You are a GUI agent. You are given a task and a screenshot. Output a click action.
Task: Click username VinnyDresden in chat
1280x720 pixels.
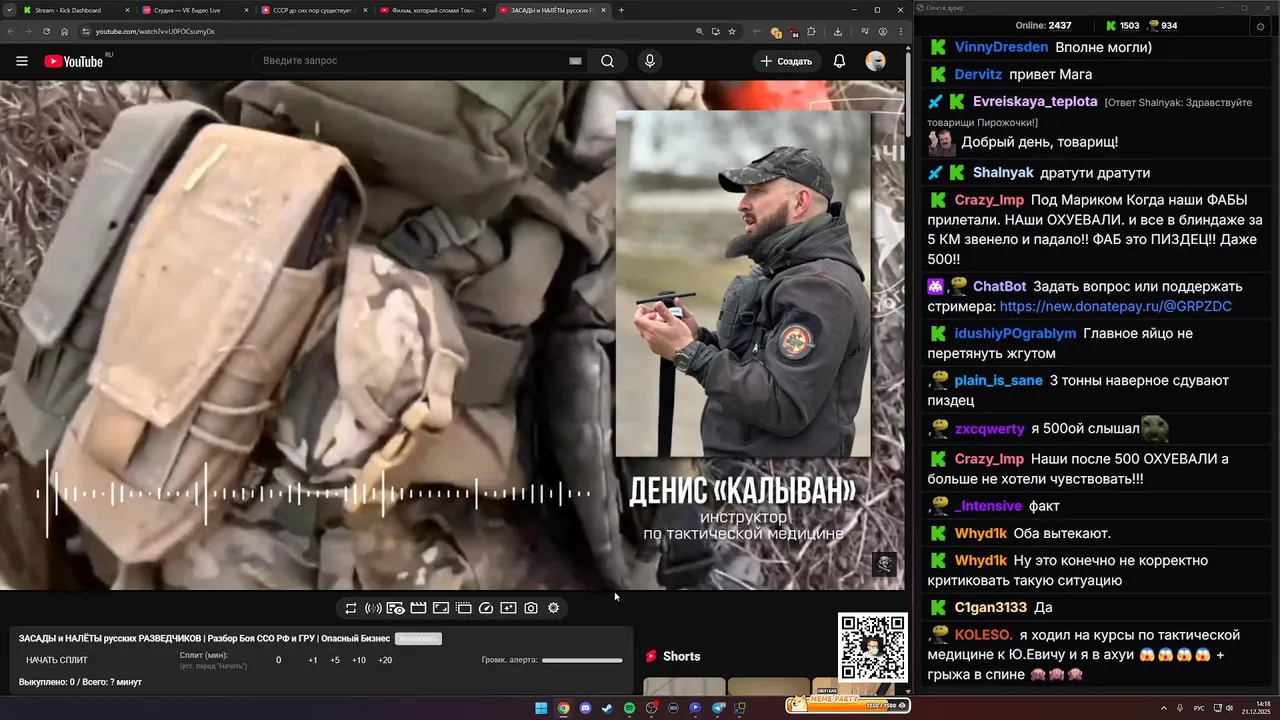[1001, 47]
